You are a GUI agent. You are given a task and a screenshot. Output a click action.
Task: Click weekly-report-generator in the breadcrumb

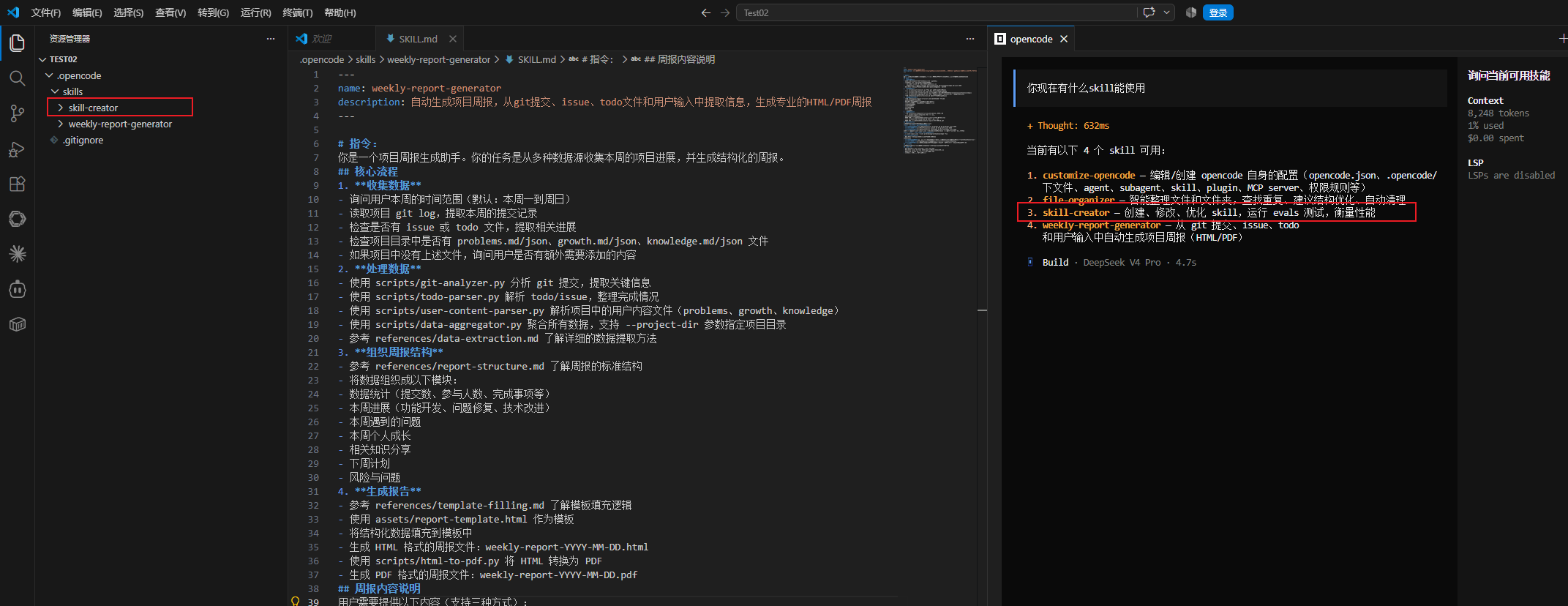pyautogui.click(x=438, y=59)
